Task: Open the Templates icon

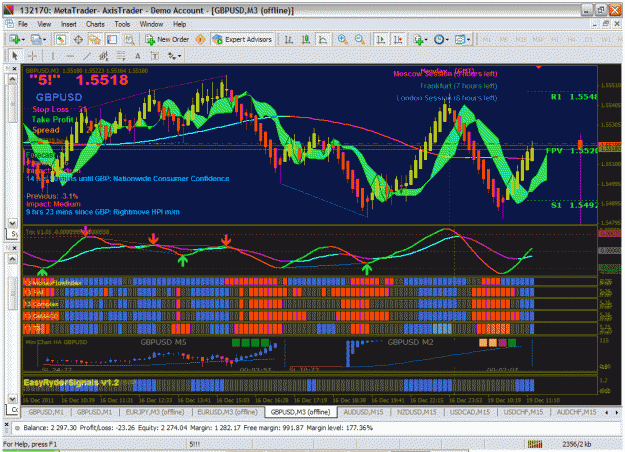Action: tap(460, 39)
